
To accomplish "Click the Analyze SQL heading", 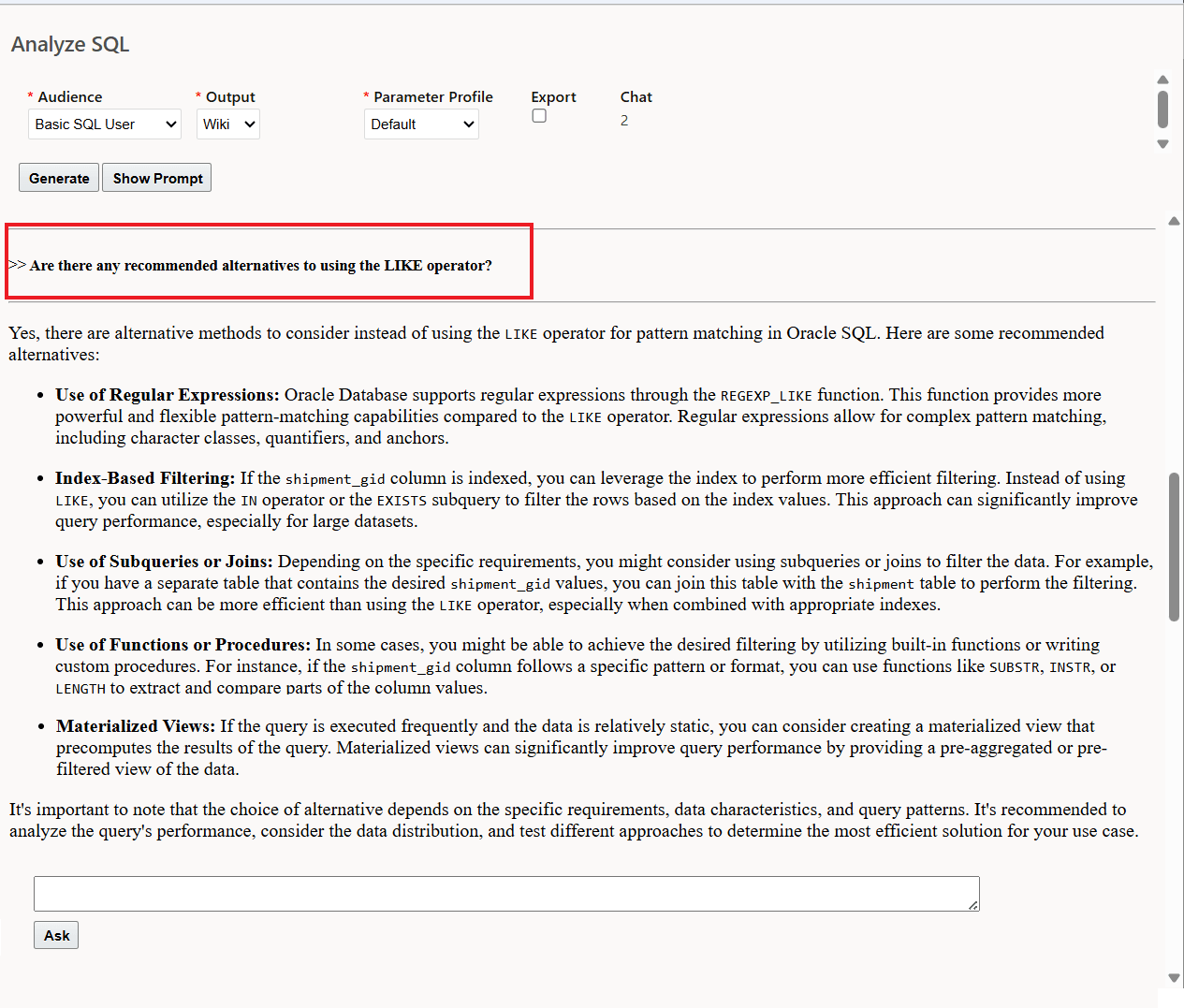I will (70, 44).
